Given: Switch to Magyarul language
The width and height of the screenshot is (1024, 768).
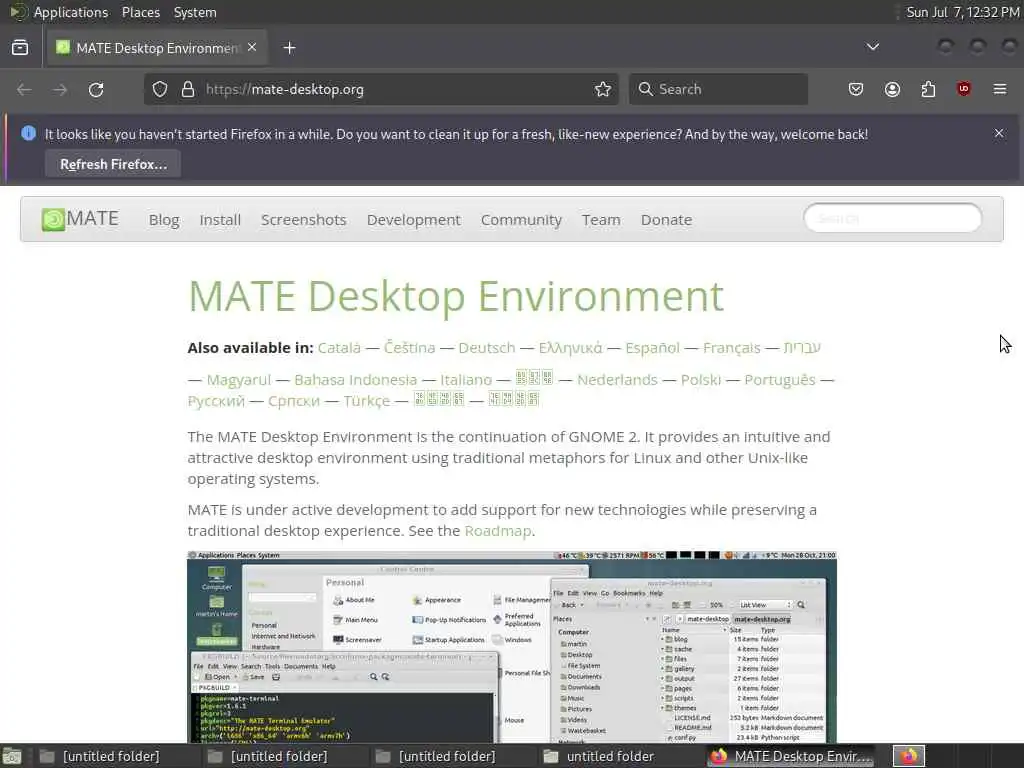Looking at the screenshot, I should (x=238, y=379).
